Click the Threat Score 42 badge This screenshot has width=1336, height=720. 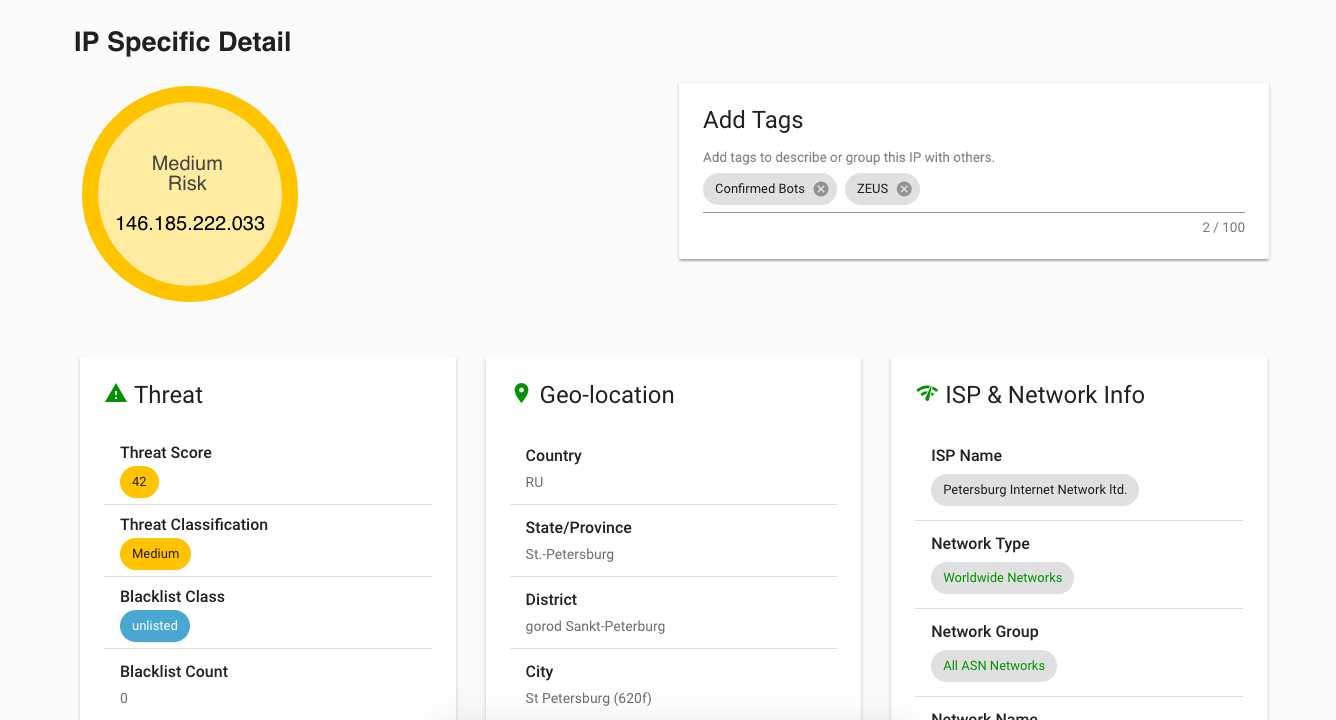click(x=139, y=482)
